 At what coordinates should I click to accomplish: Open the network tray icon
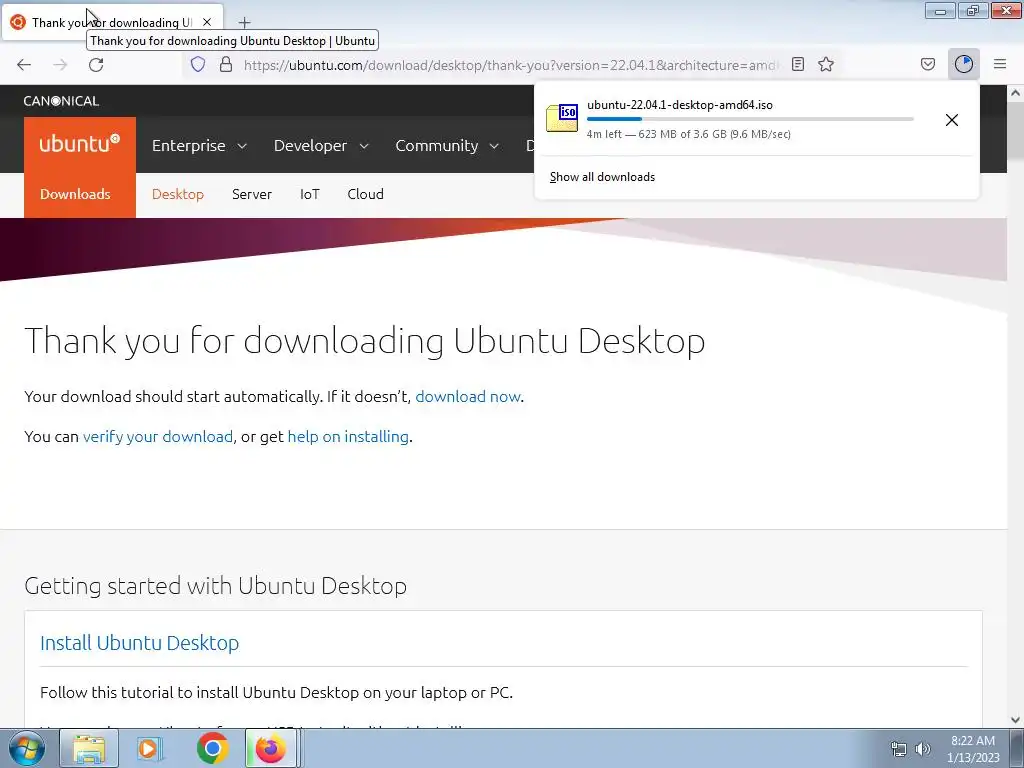(899, 749)
